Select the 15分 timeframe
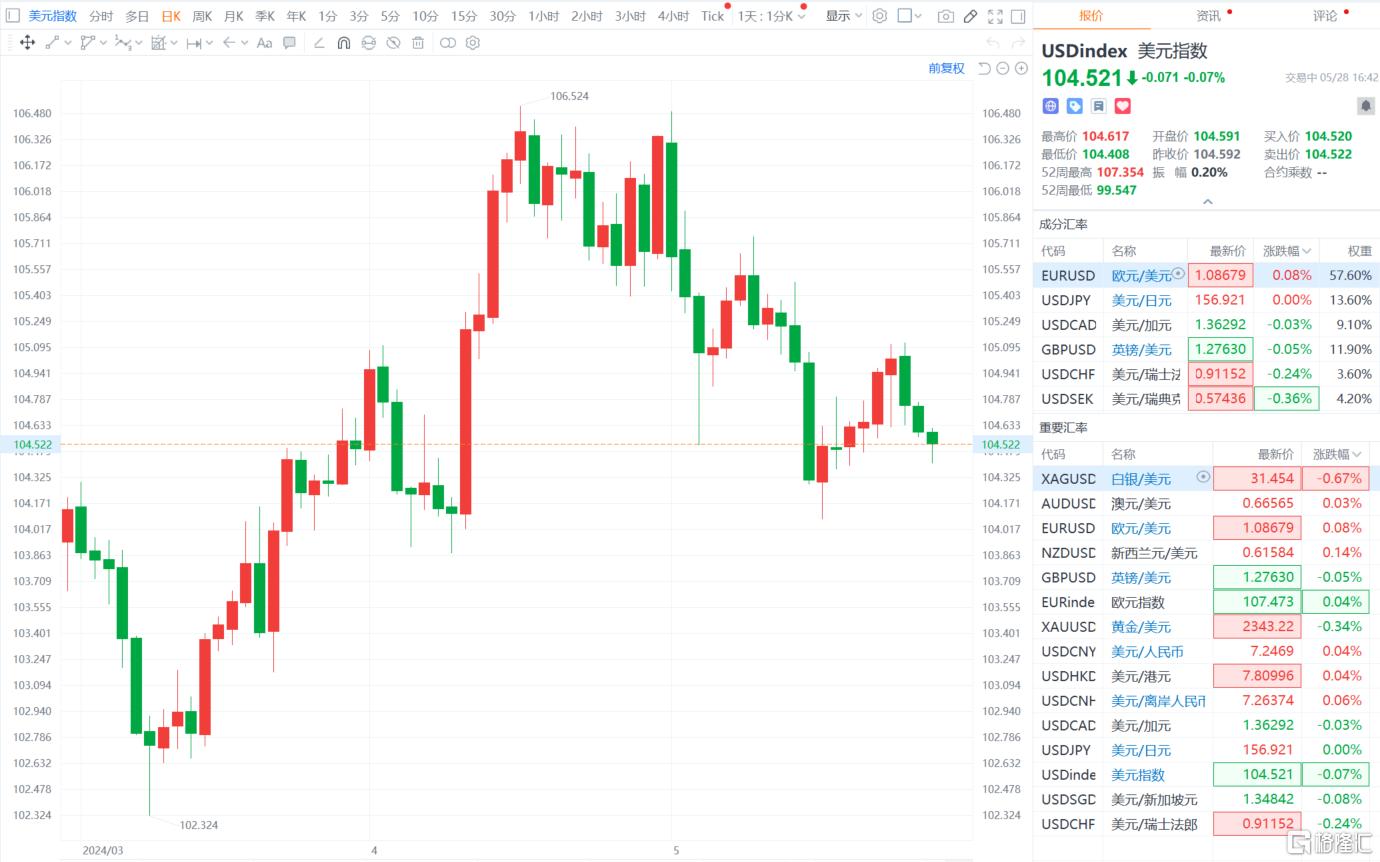The width and height of the screenshot is (1380, 862). pos(464,16)
